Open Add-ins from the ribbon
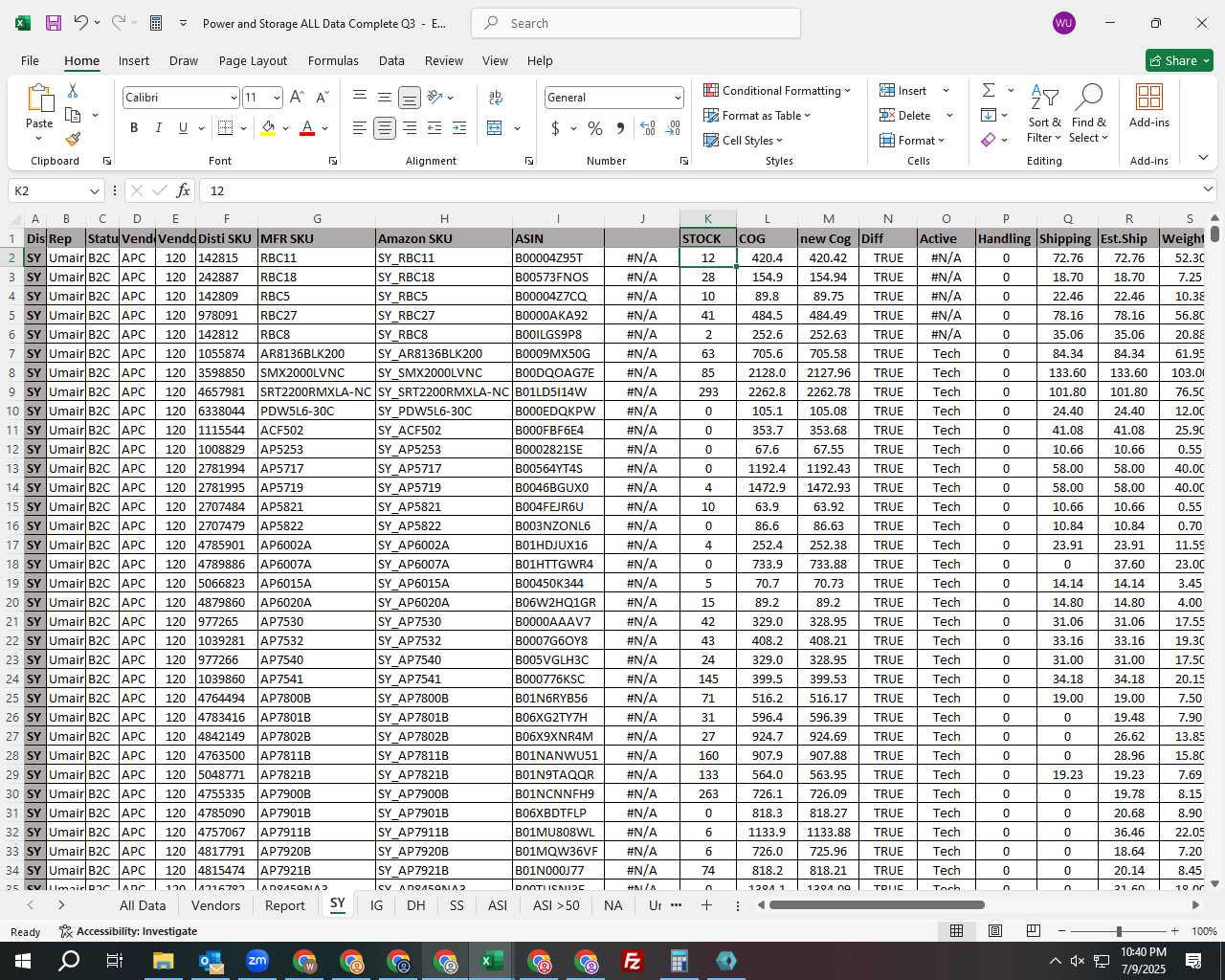The height and width of the screenshot is (980, 1225). coord(1149,106)
